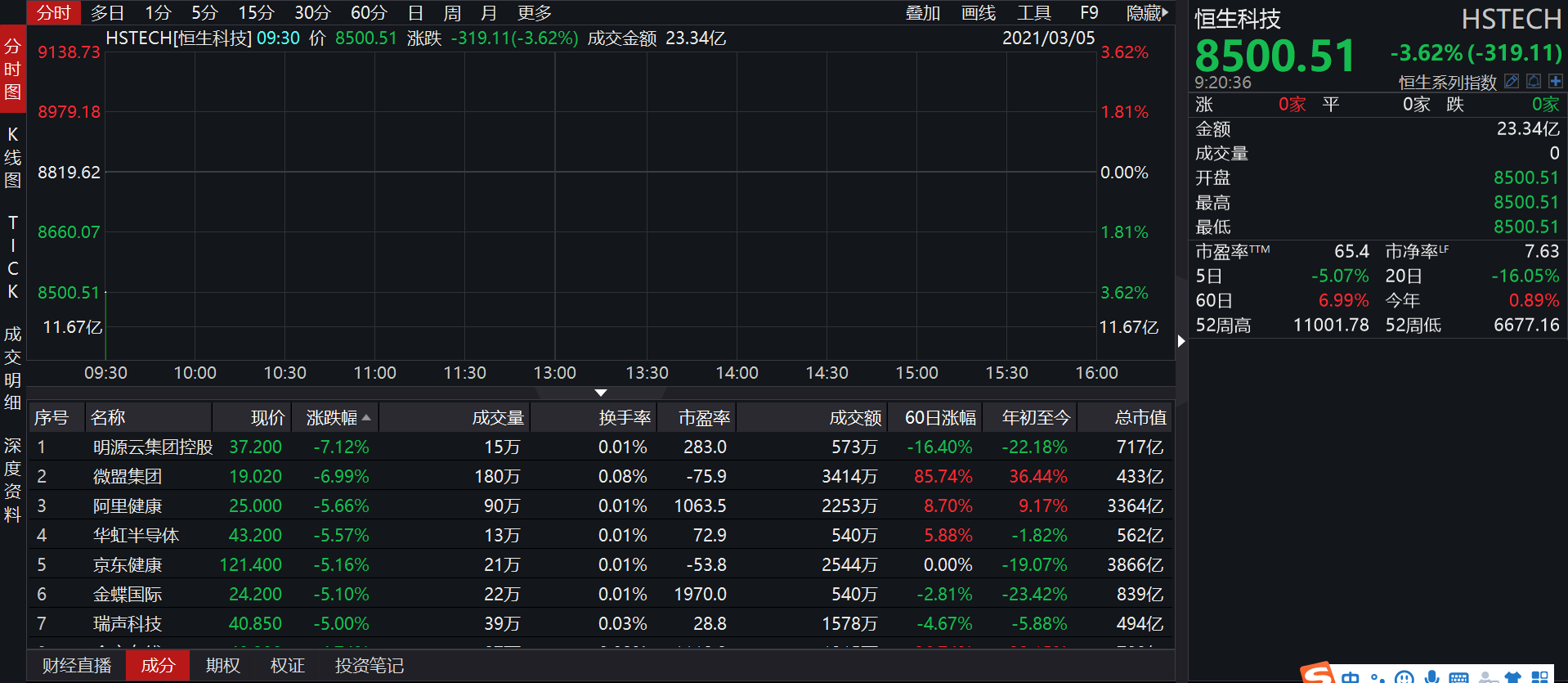Toggle Chinese input mode 中 in Sogou bar
This screenshot has width=1568, height=683.
pyautogui.click(x=1350, y=676)
